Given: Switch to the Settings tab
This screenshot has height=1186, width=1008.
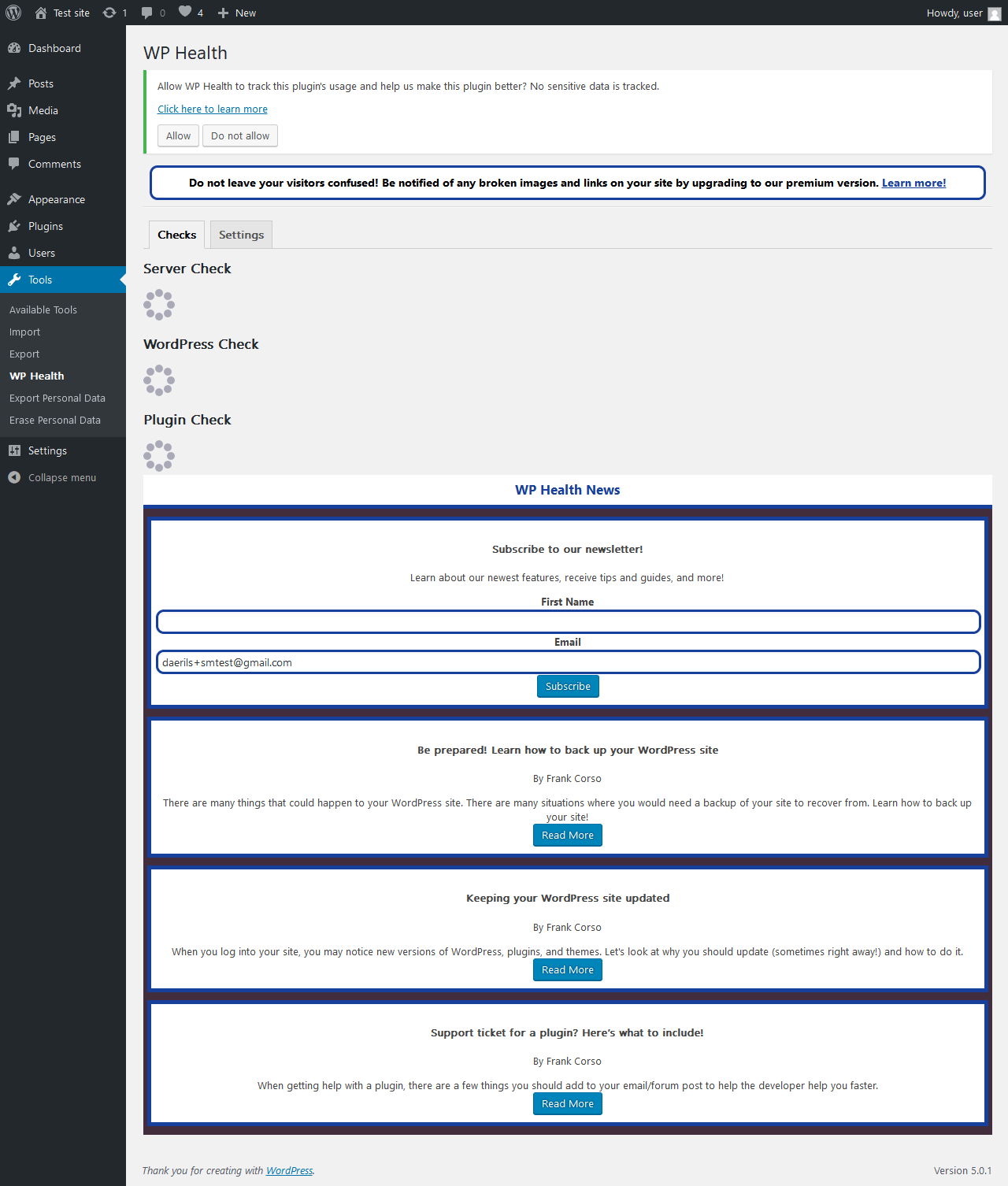Looking at the screenshot, I should [242, 235].
